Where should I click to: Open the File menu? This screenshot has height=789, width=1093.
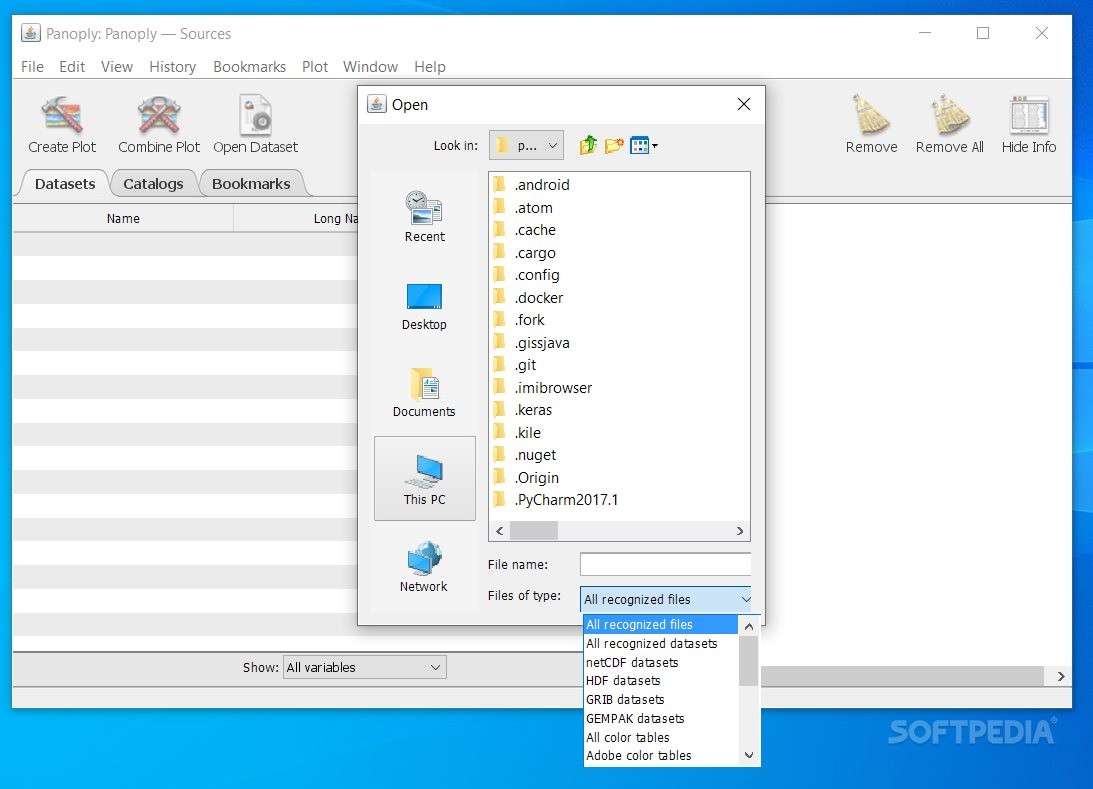click(32, 67)
